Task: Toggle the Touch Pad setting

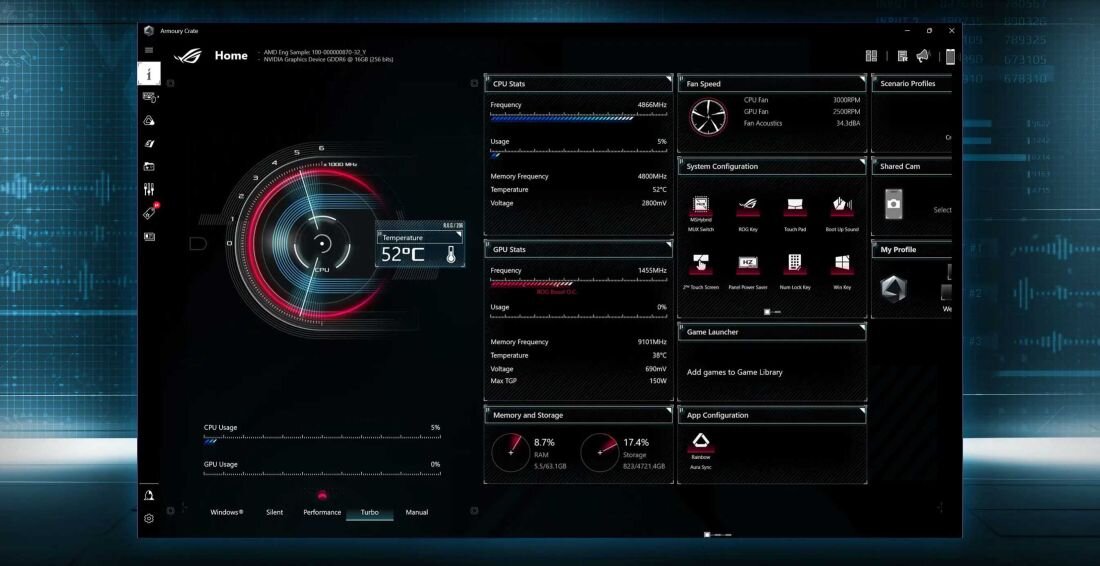Action: click(795, 207)
